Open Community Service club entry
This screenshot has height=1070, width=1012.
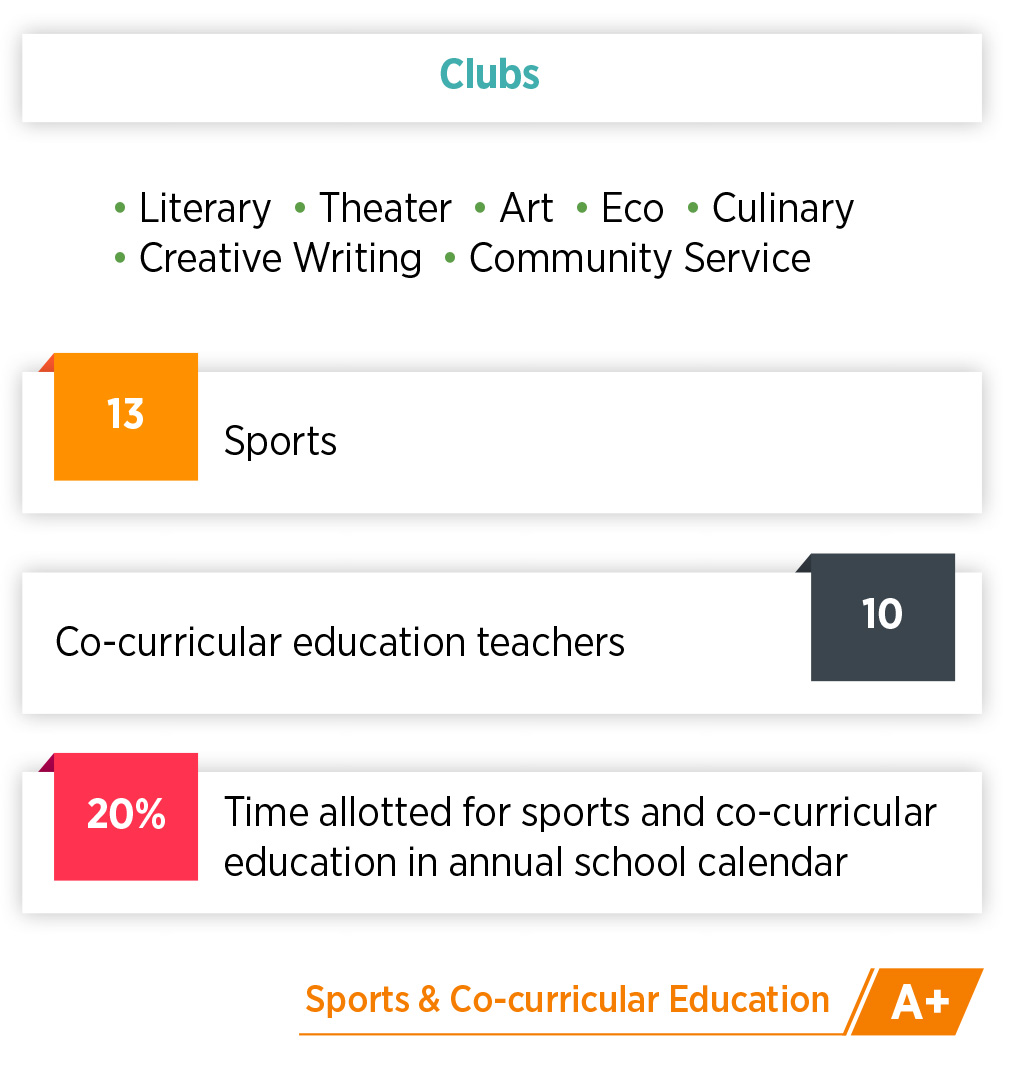point(640,258)
